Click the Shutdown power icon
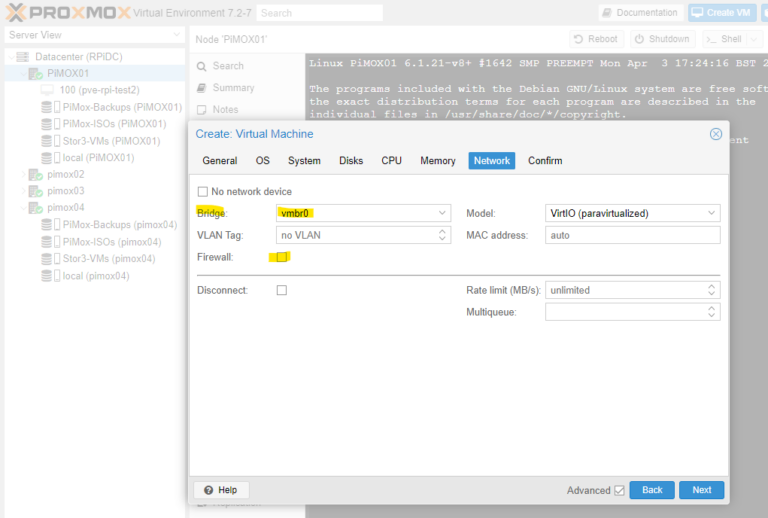The image size is (768, 518). (x=639, y=39)
